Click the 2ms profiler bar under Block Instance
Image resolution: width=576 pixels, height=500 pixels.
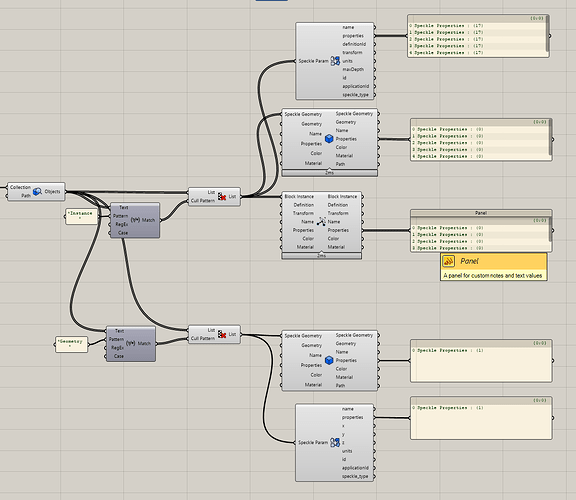coord(321,256)
